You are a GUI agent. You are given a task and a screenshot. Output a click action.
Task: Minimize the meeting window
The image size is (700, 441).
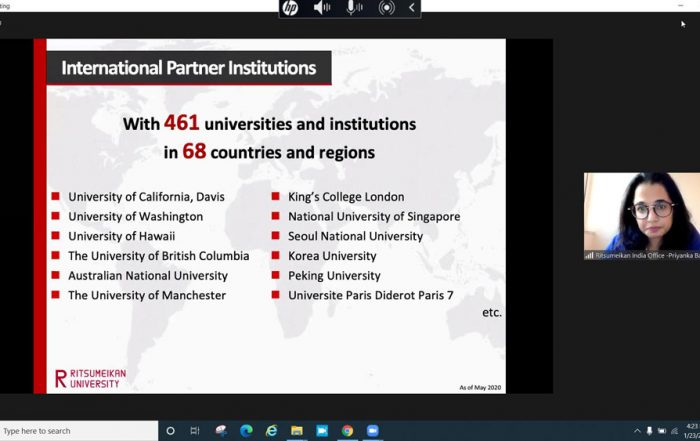[680, 5]
